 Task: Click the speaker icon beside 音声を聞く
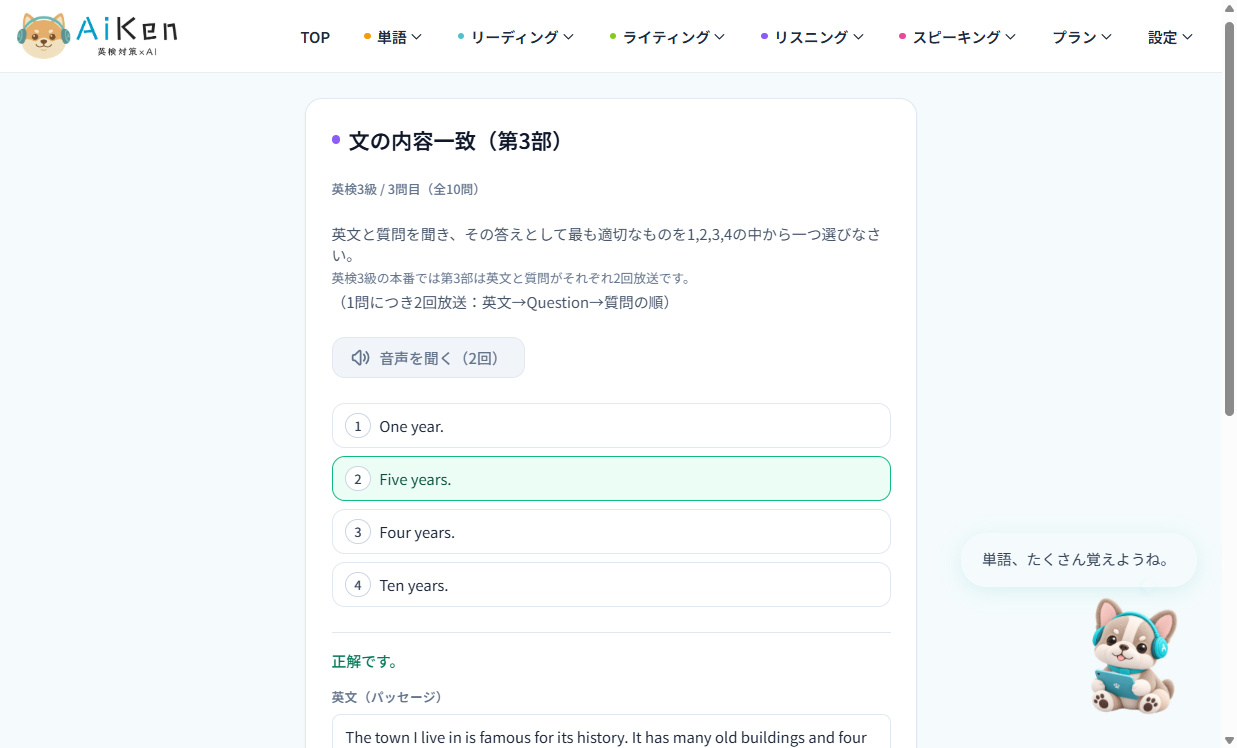(360, 358)
